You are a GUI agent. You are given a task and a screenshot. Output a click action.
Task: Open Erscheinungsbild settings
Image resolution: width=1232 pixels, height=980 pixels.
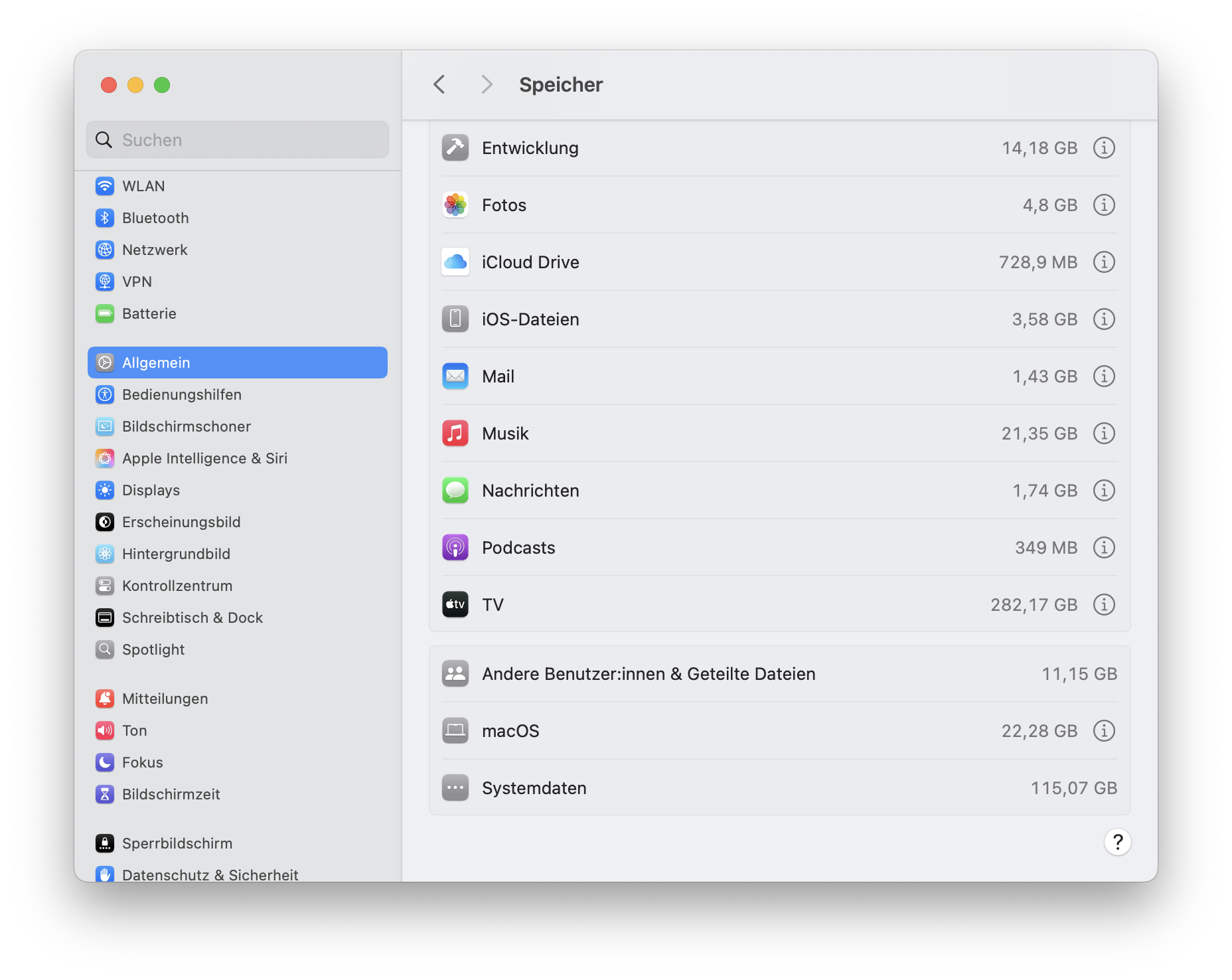[x=238, y=522]
